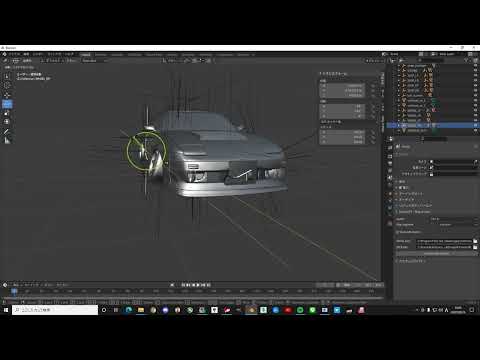This screenshot has width=480, height=360.
Task: Toggle visibility of the last visible outliner row
Action: [475, 131]
